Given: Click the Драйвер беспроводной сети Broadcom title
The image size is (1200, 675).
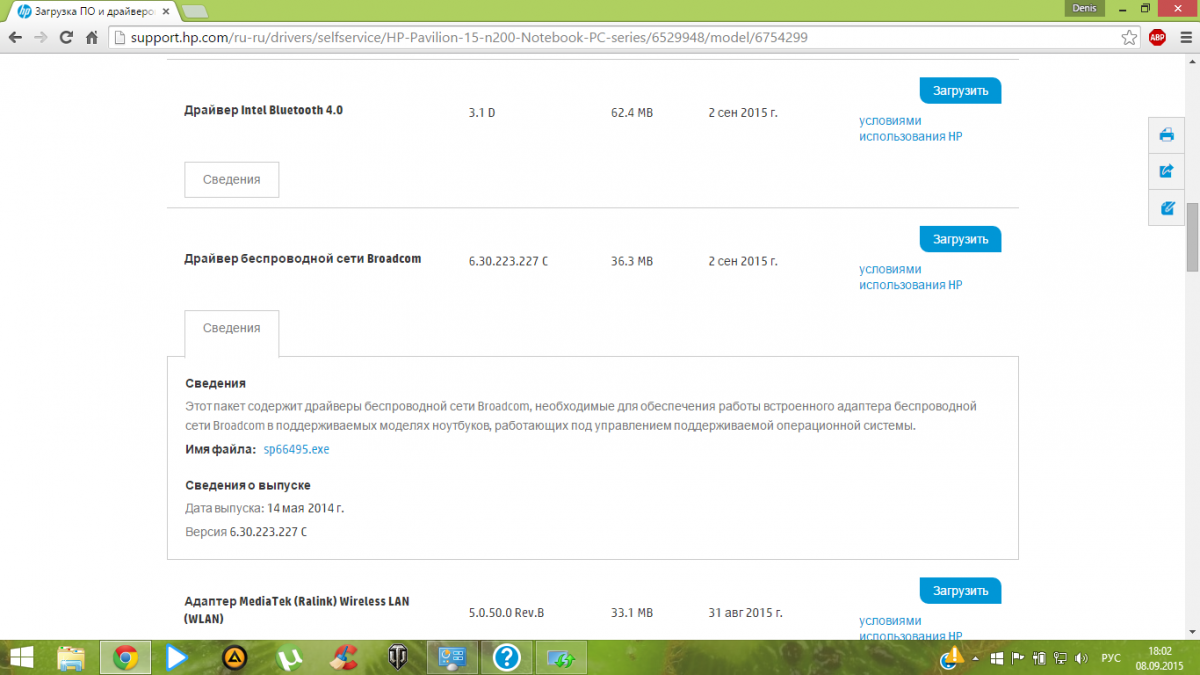Looking at the screenshot, I should [303, 258].
